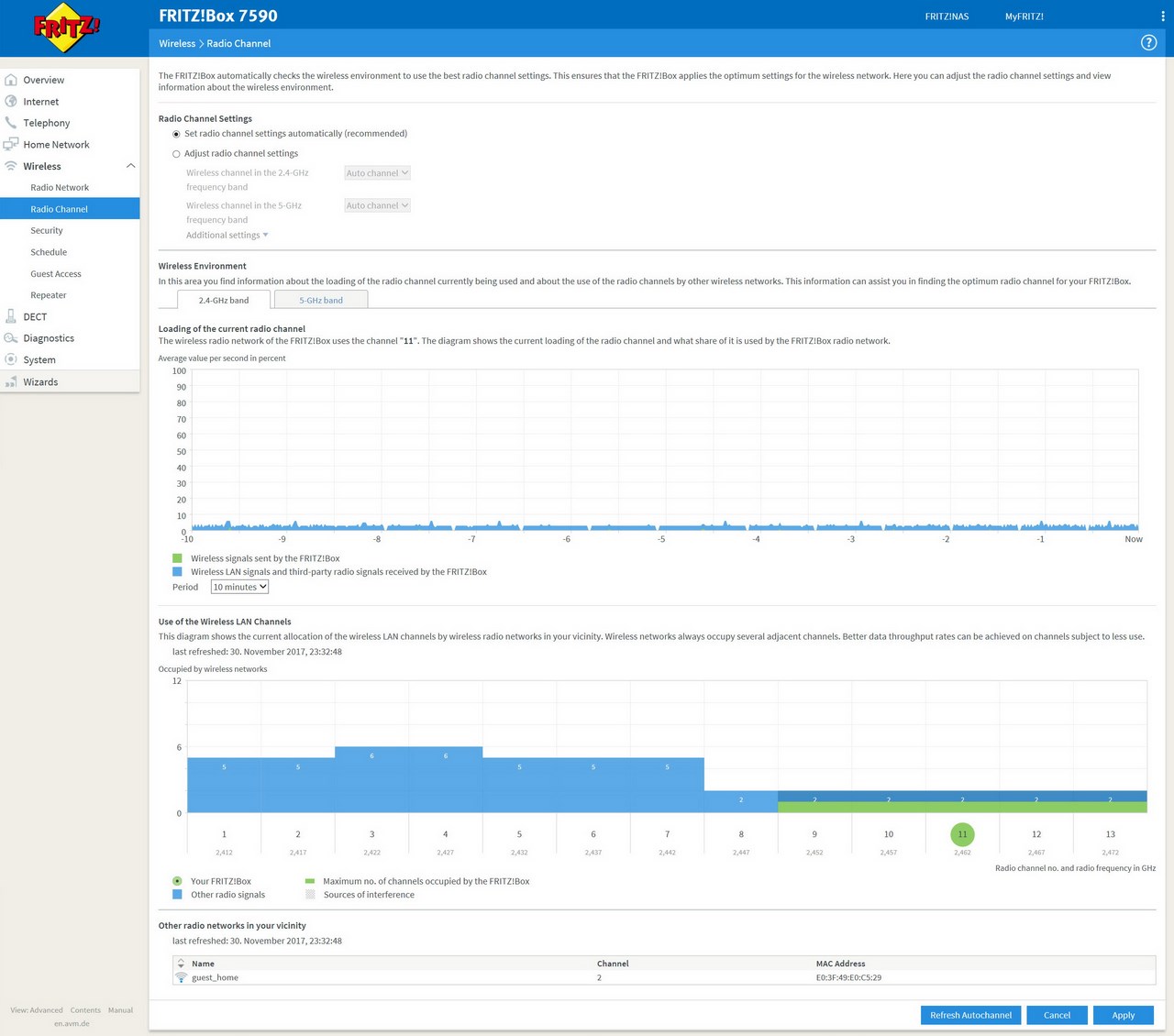Click the Channel column header
1174x1036 pixels.
[x=613, y=964]
